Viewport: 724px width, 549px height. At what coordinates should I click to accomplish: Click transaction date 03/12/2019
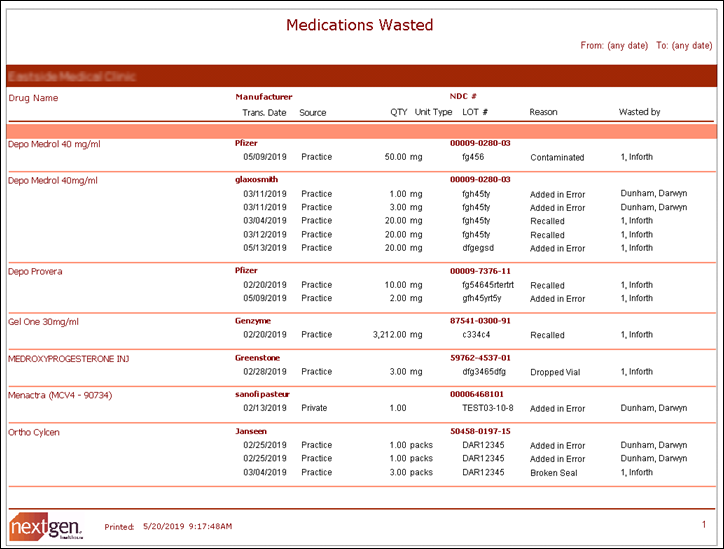[x=265, y=235]
